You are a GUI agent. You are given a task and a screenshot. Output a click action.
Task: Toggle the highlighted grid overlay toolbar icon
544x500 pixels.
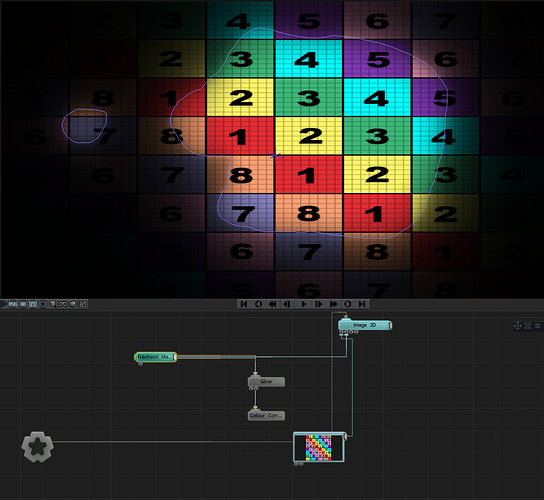click(x=33, y=304)
